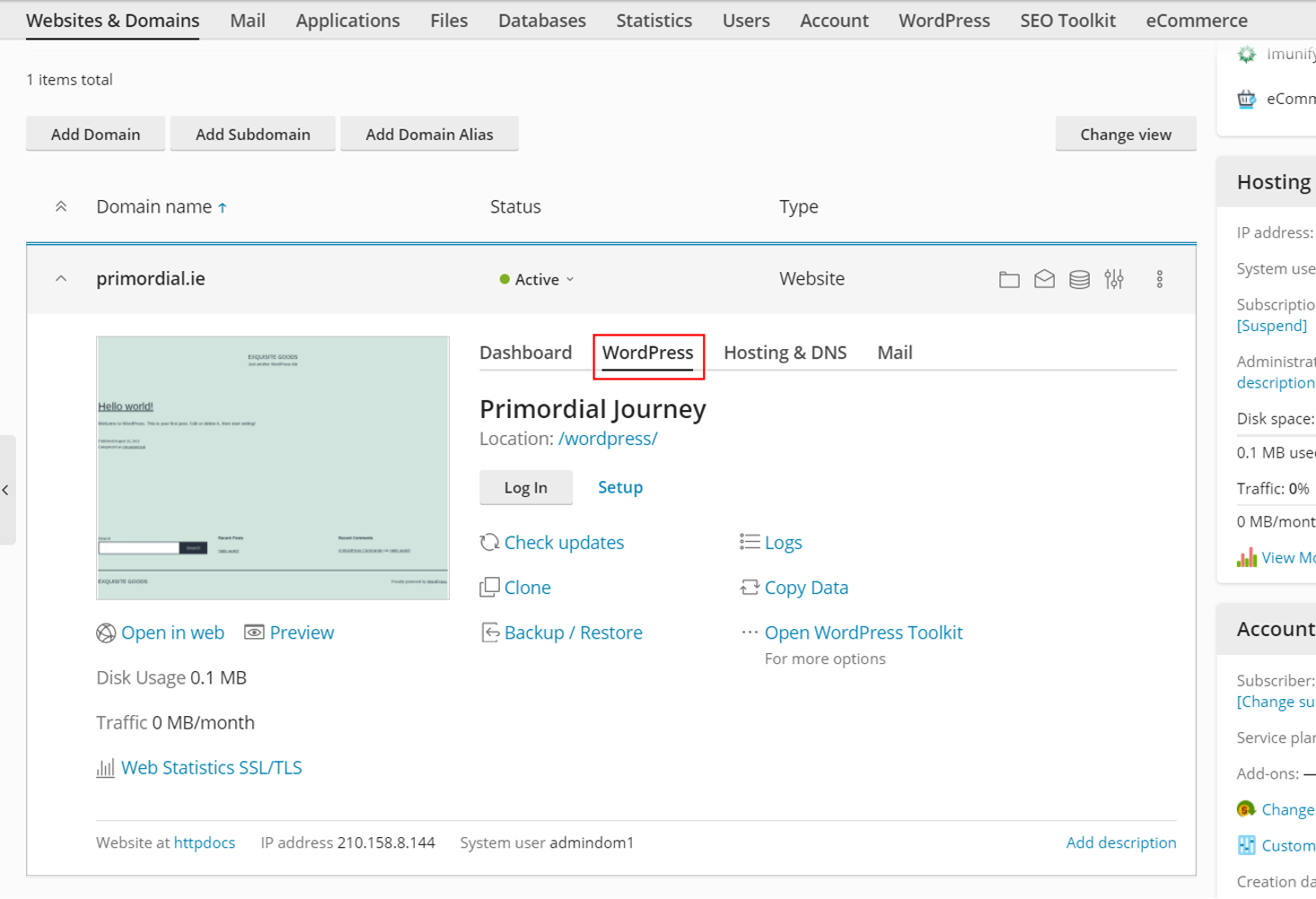Click the website preview thumbnail
The image size is (1316, 899).
click(x=273, y=466)
